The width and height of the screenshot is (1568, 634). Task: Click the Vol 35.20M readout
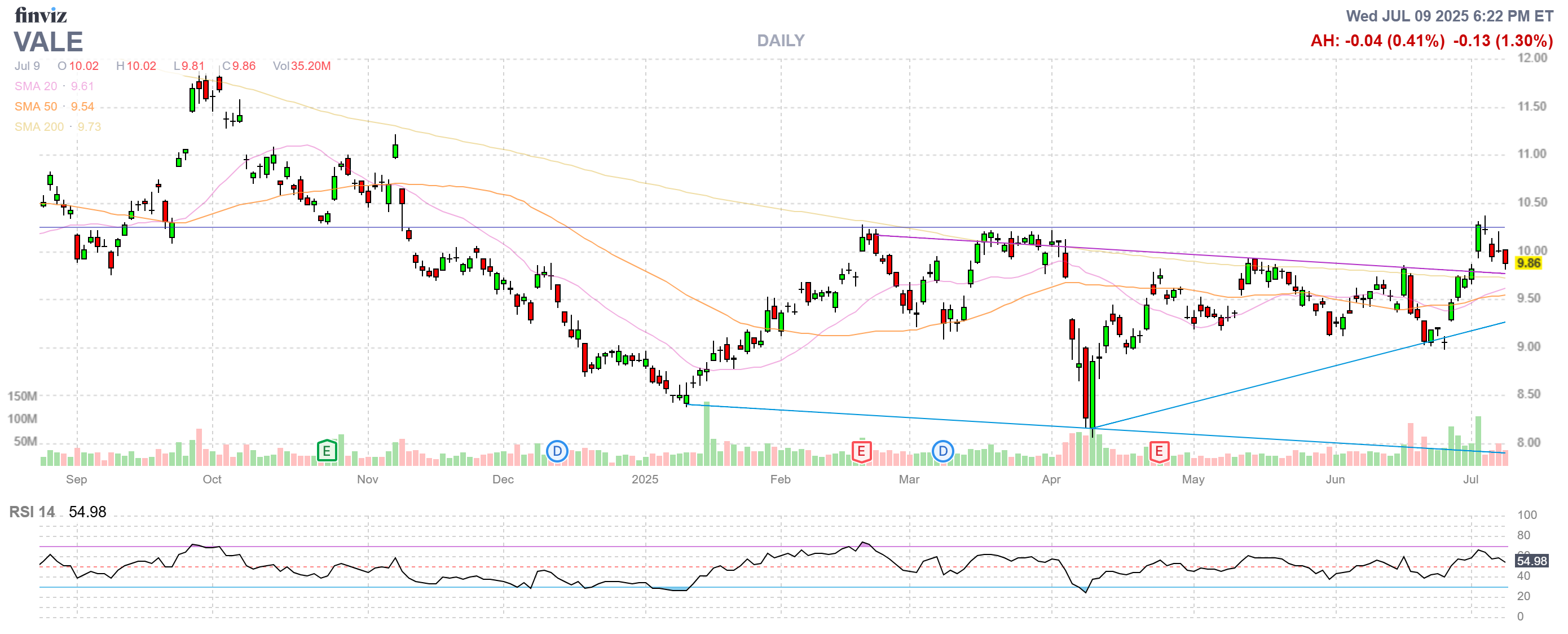(x=301, y=65)
